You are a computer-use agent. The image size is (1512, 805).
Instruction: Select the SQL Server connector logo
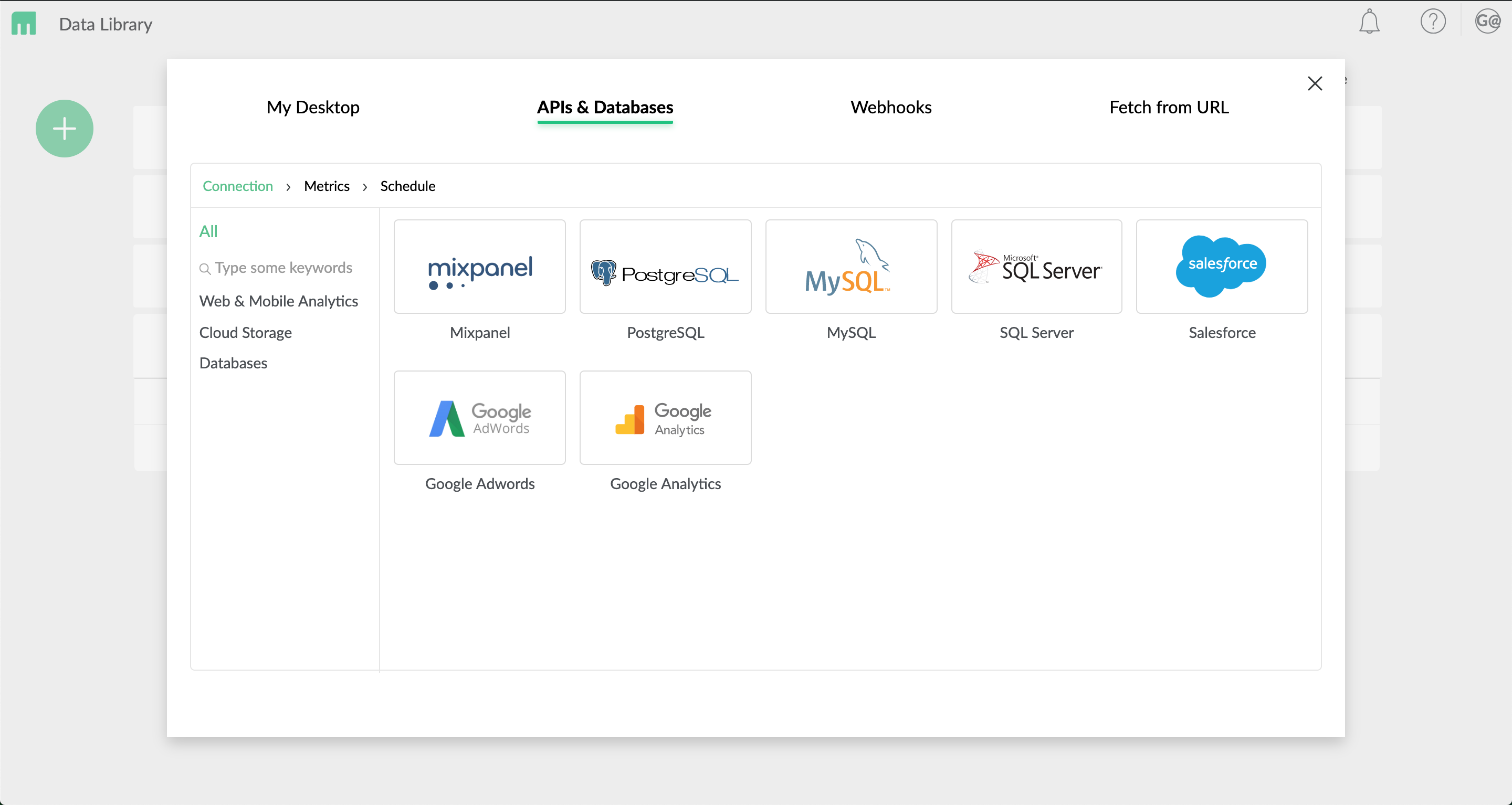click(1036, 267)
